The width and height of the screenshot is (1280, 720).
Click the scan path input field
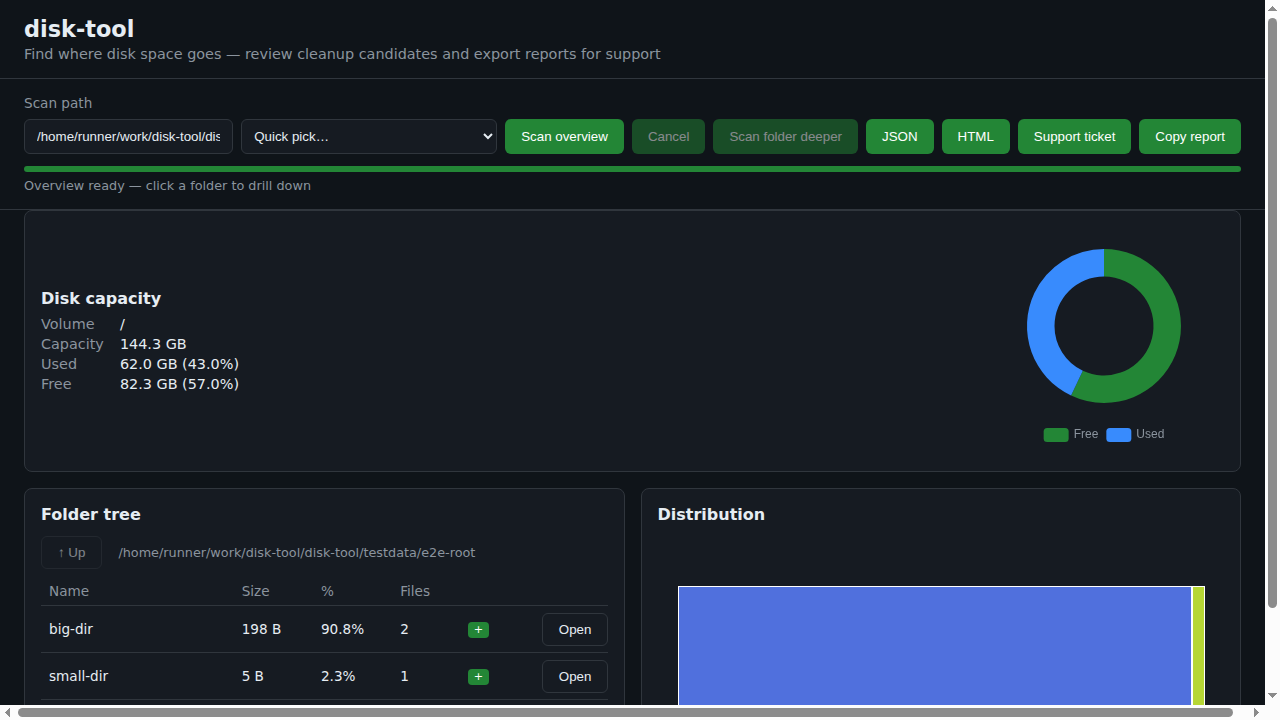point(128,137)
